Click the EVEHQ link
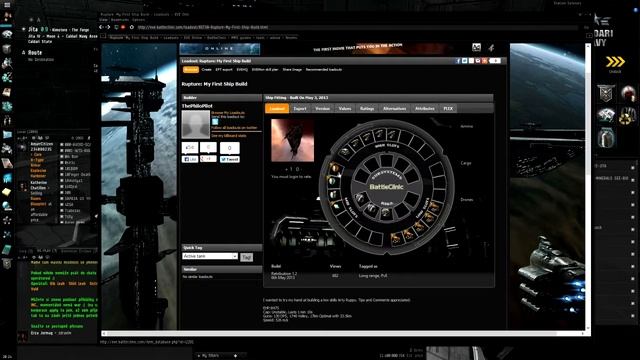640x360 pixels. (x=242, y=70)
